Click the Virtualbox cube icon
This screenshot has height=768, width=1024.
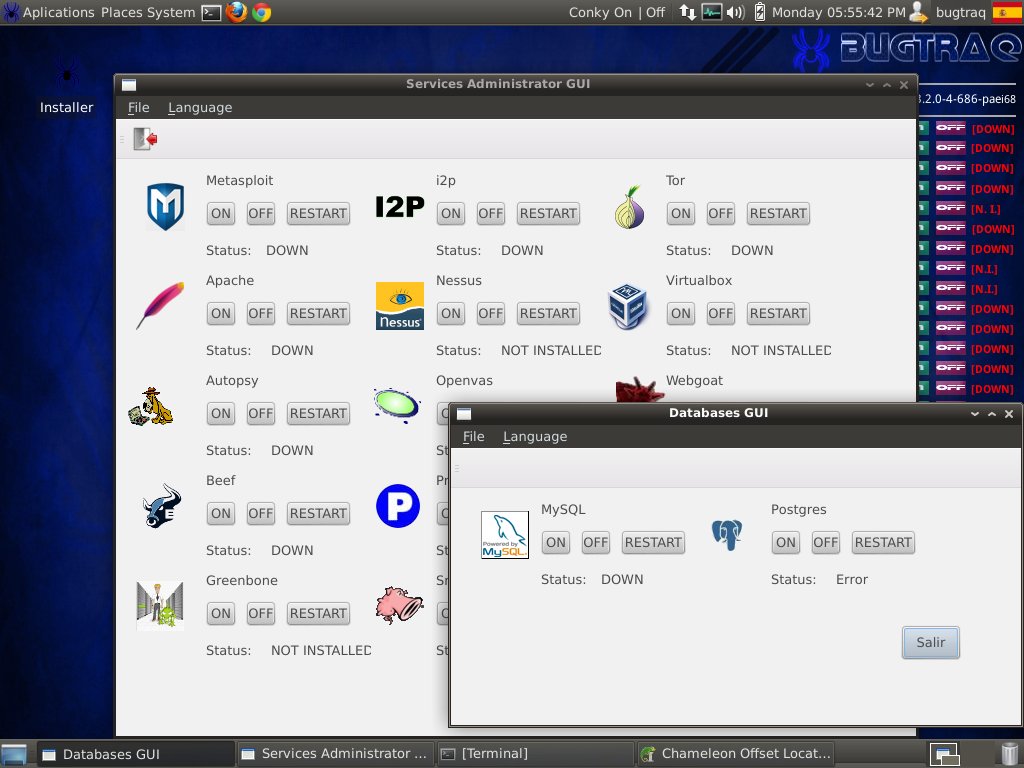point(628,306)
